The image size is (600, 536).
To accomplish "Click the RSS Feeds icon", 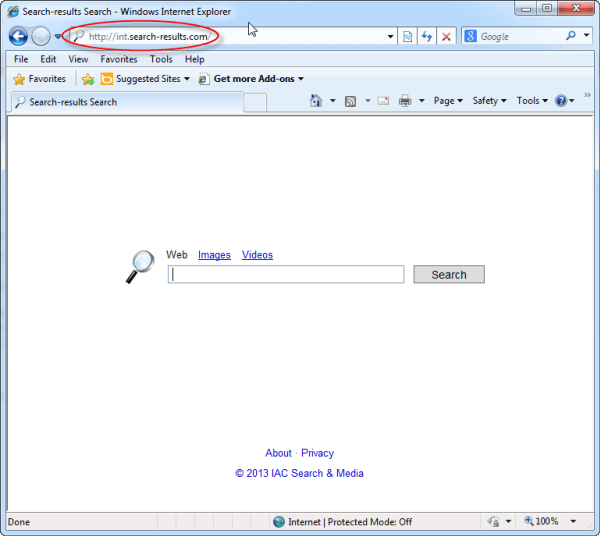I will tap(351, 101).
